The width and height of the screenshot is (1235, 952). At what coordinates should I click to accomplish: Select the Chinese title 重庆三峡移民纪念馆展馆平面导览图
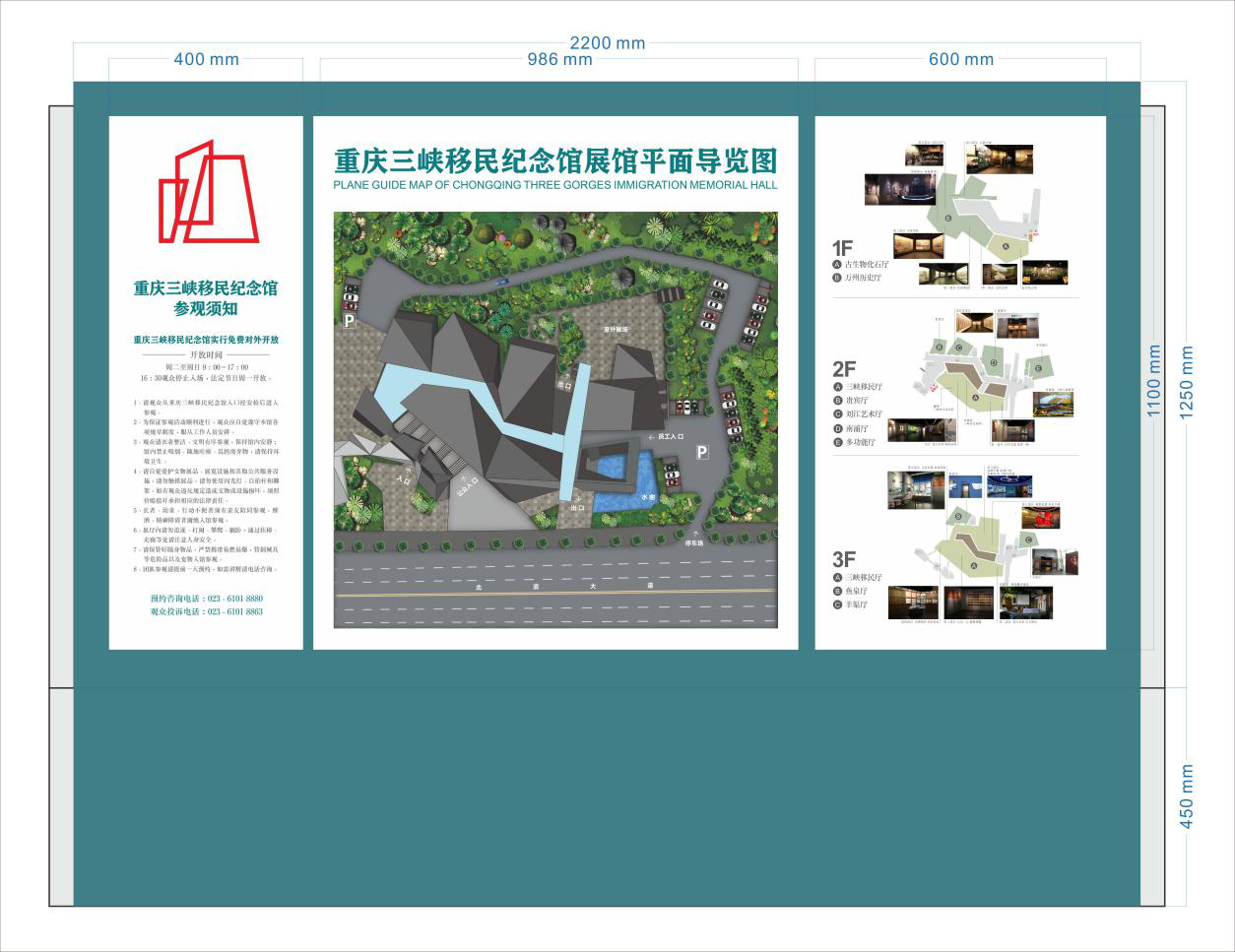click(556, 160)
